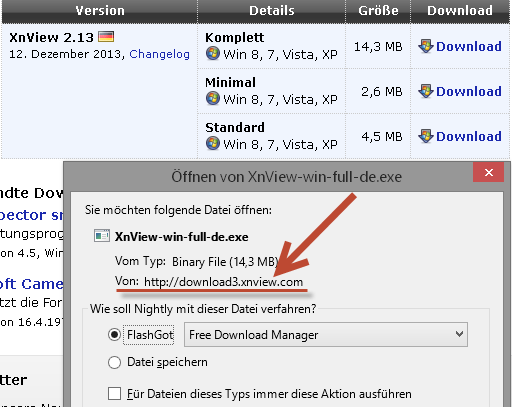Click the 'Komplett' package name
This screenshot has width=512, height=407.
235,37
